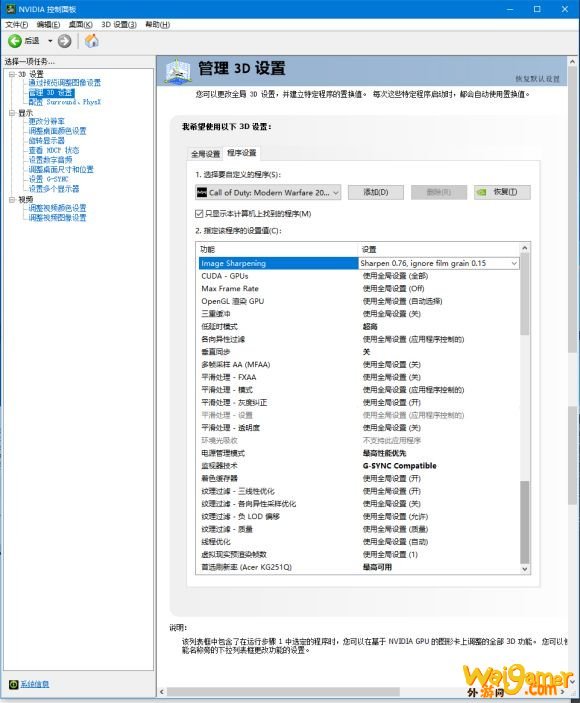This screenshot has width=580, height=703.
Task: Select 首选刷新率 (Acer KG251Q) row
Action: pyautogui.click(x=359, y=567)
